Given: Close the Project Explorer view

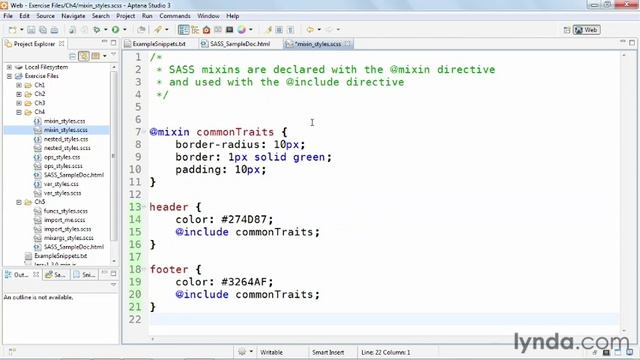Looking at the screenshot, I should pyautogui.click(x=61, y=43).
